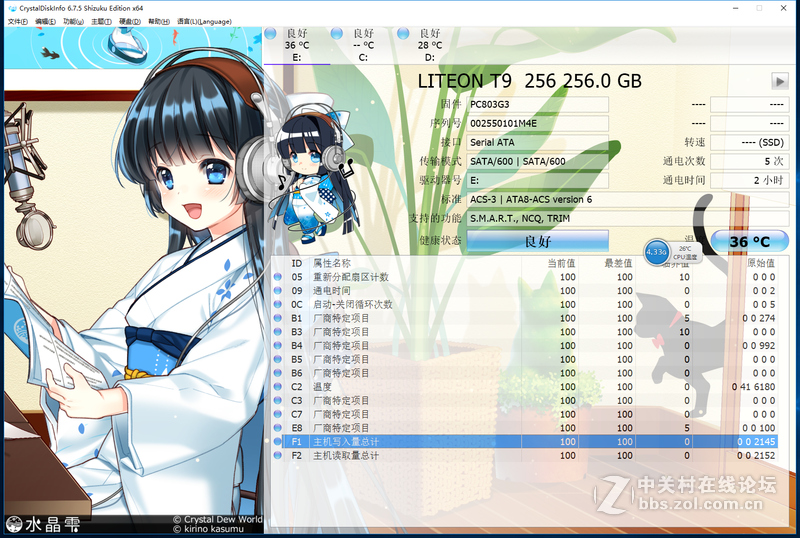Click the drive letter field E:
800x538 pixels.
(538, 180)
